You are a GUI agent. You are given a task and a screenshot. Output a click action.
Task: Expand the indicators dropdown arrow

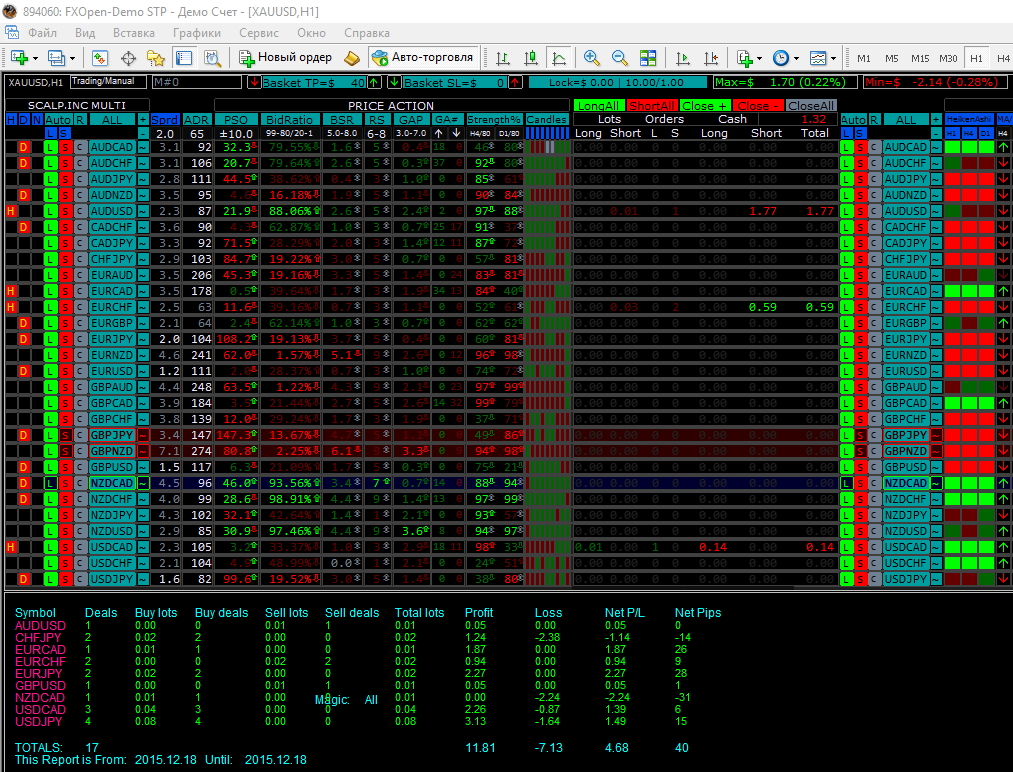point(759,58)
